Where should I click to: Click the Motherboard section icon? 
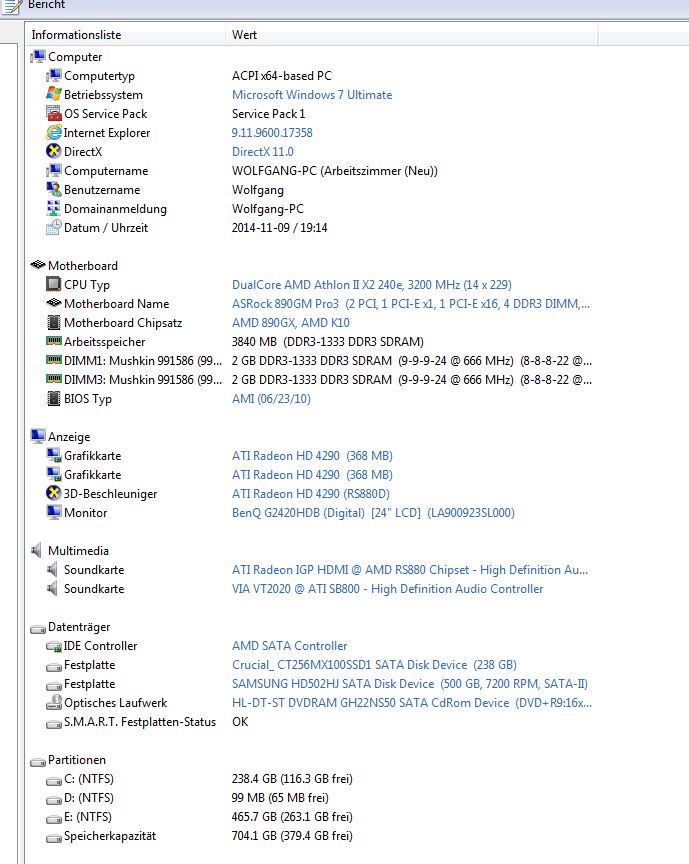pyautogui.click(x=38, y=265)
